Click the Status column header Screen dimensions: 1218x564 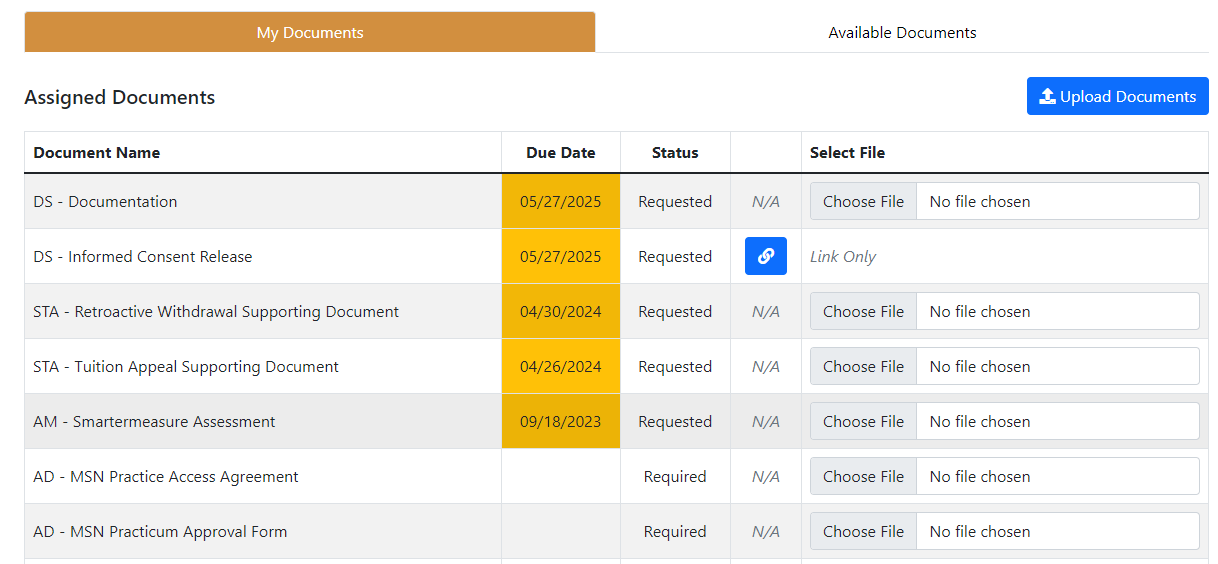click(x=675, y=153)
